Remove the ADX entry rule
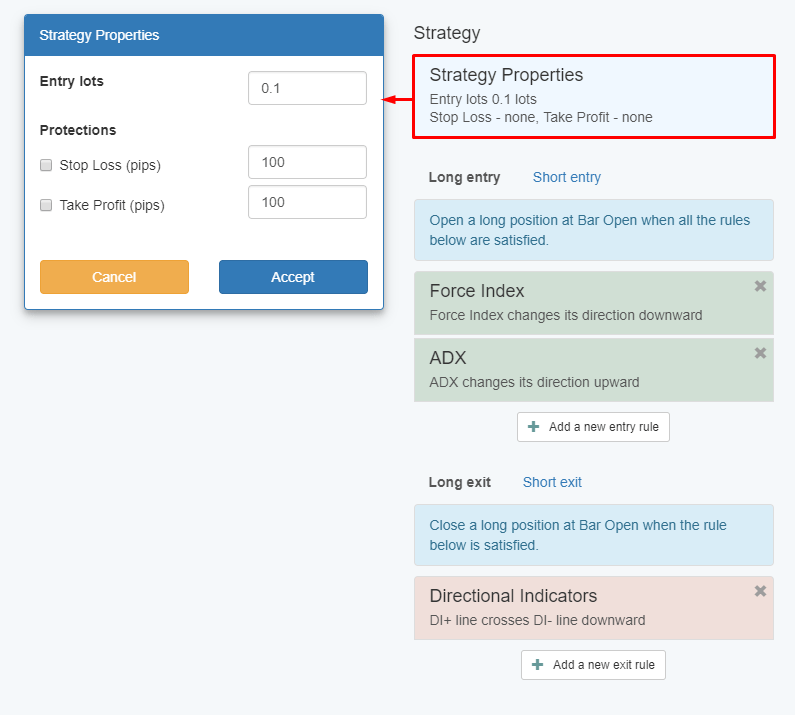The image size is (795, 715). pos(760,353)
